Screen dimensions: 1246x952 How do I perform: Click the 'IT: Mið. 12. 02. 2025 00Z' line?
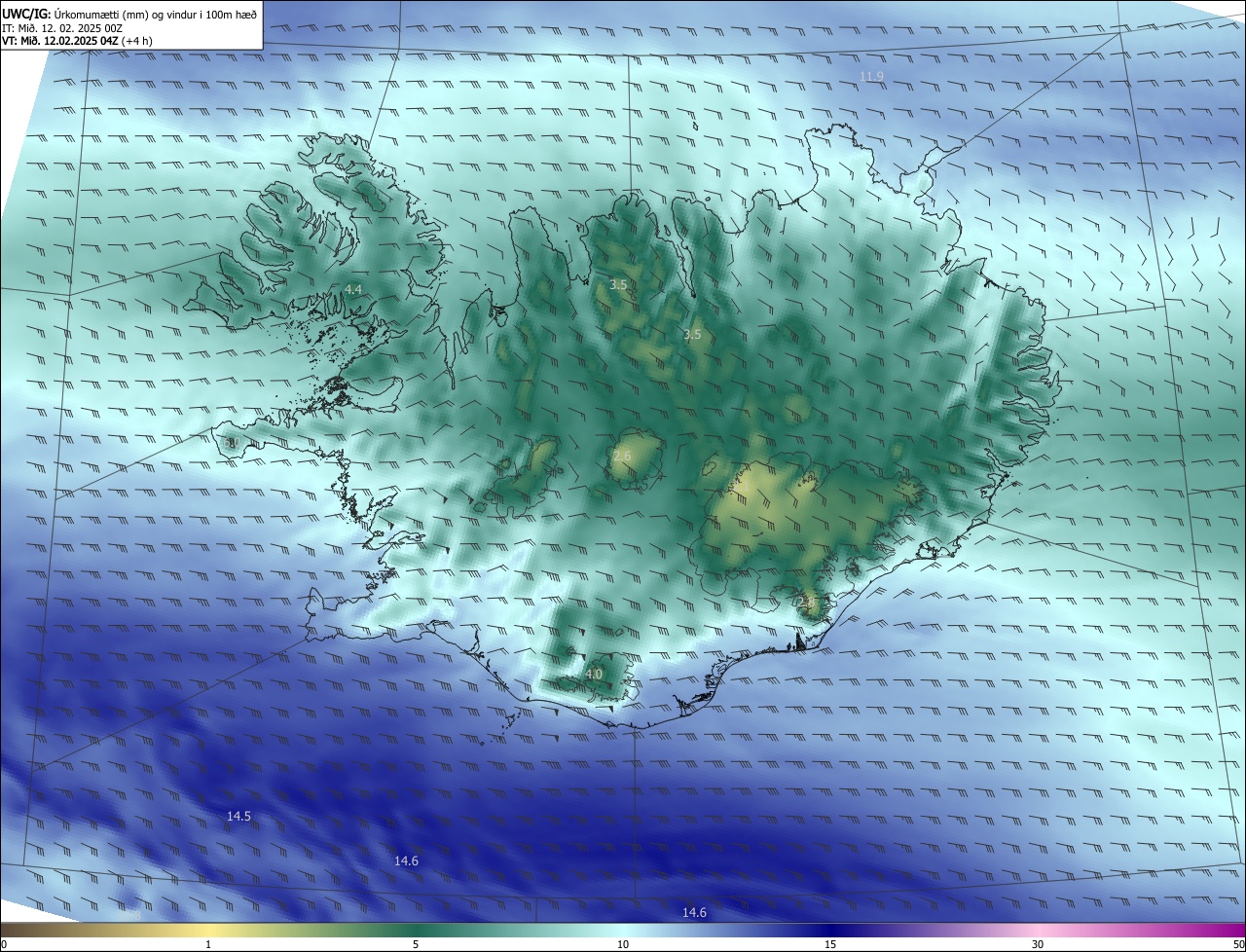(x=62, y=28)
